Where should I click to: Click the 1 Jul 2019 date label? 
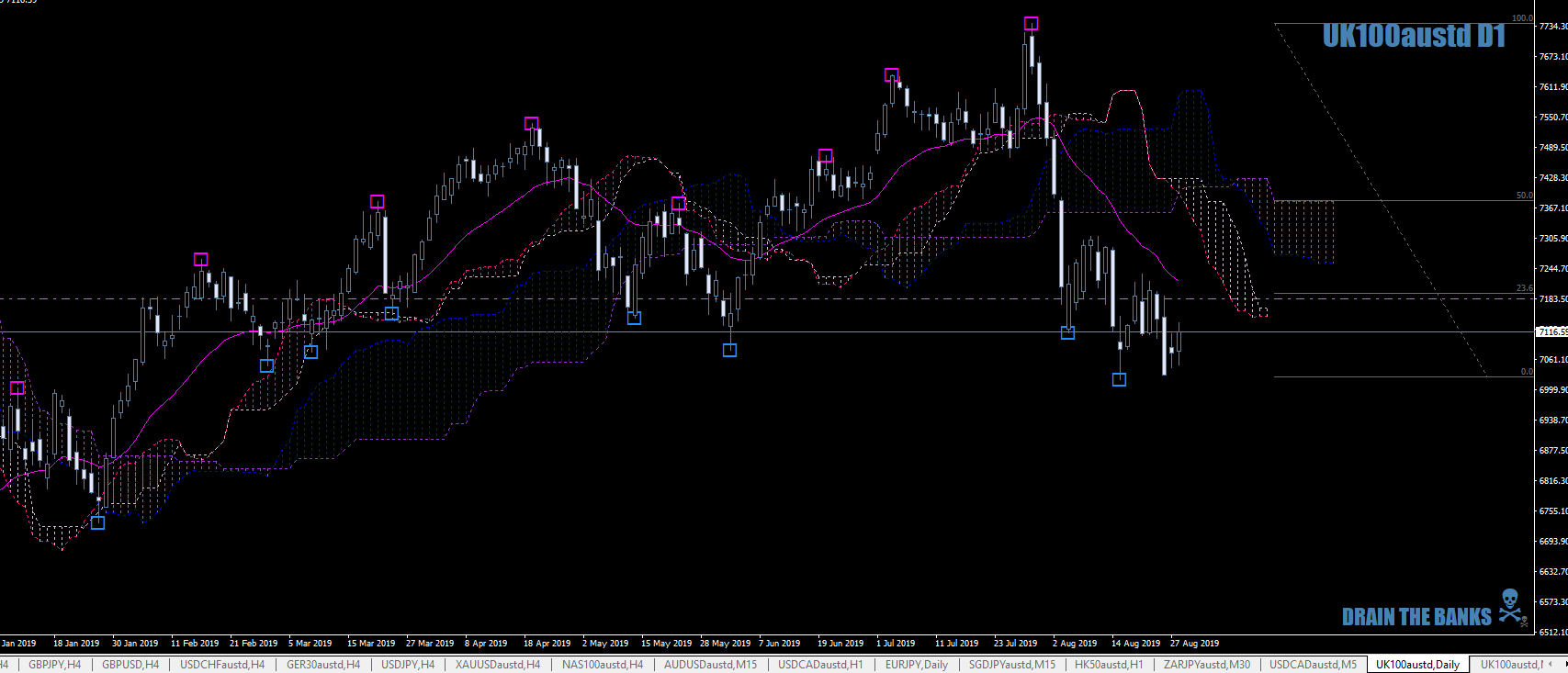(896, 644)
